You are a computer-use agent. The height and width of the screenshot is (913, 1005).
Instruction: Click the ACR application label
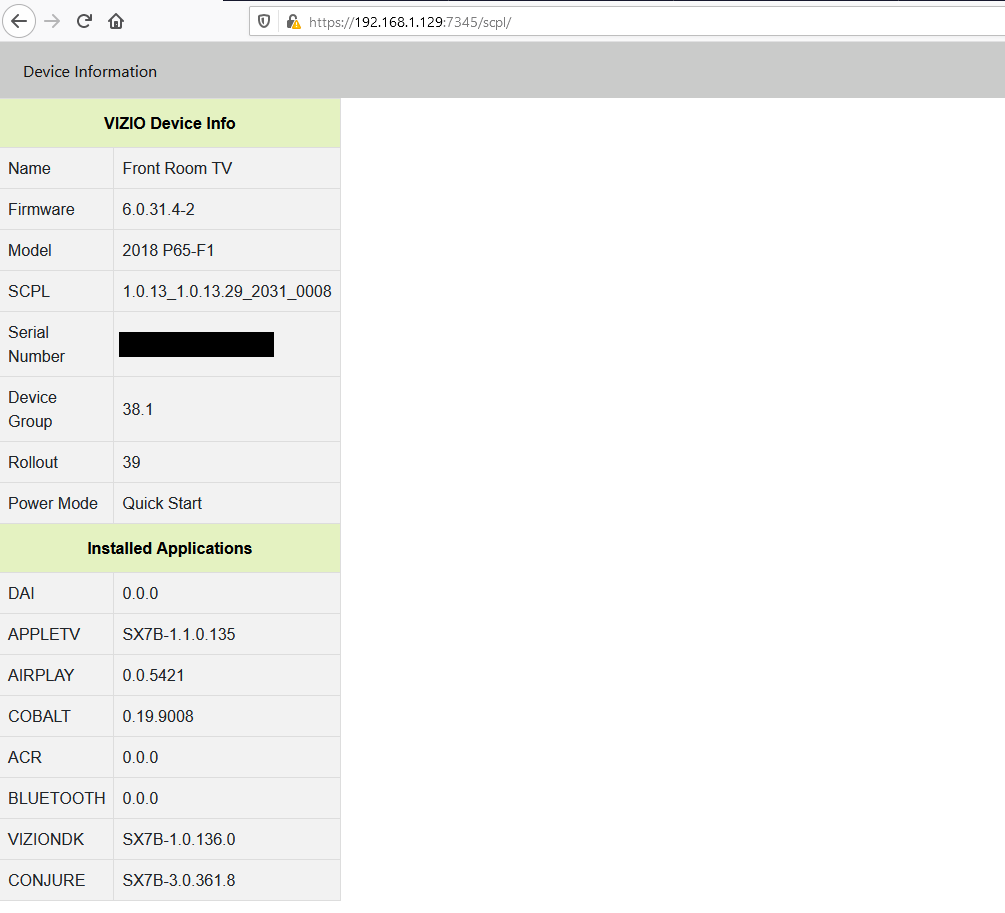click(24, 757)
